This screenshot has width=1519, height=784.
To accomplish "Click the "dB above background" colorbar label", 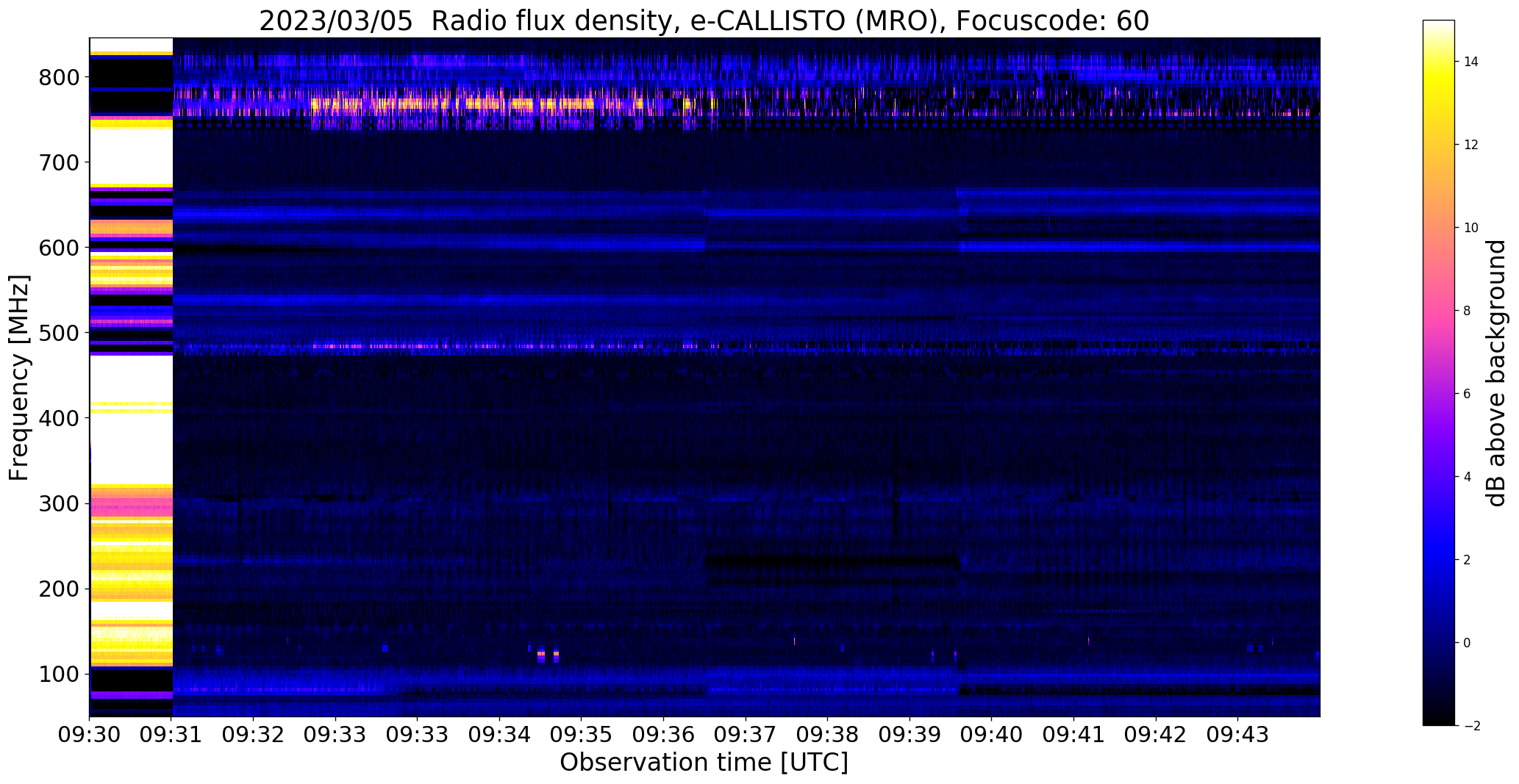I will tap(1496, 373).
